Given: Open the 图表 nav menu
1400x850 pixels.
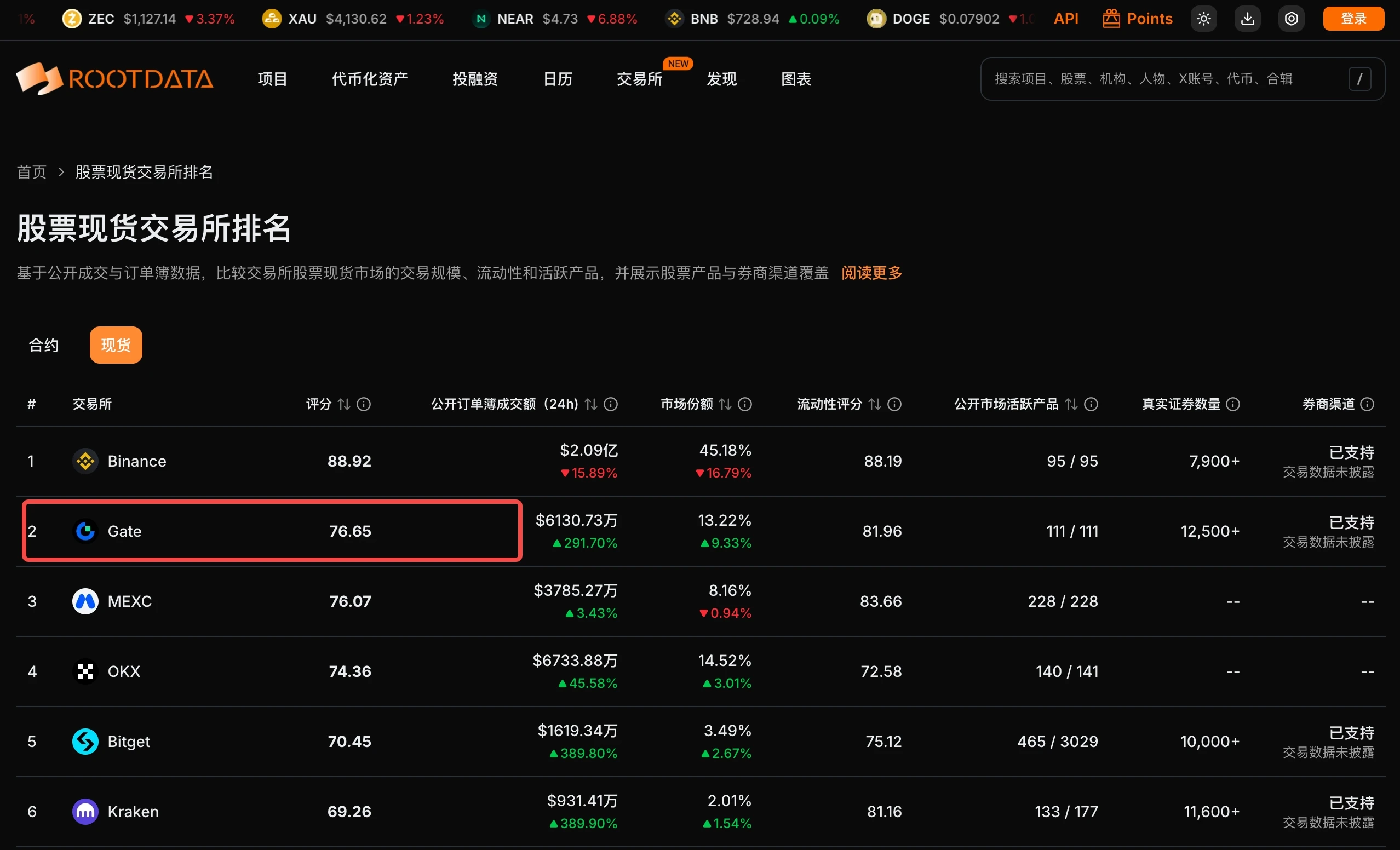Looking at the screenshot, I should click(x=796, y=79).
